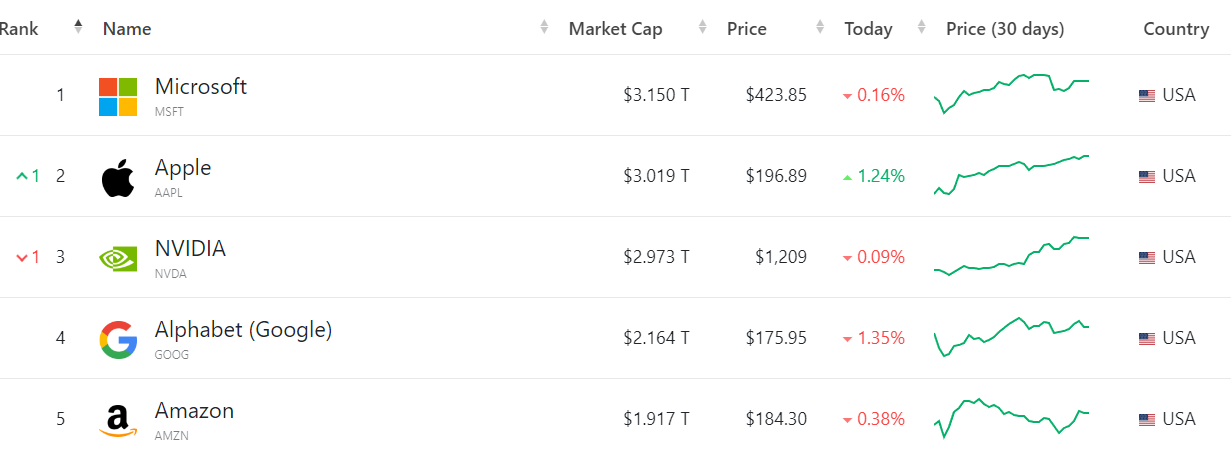Click the Microsoft logo icon
Viewport: 1231px width, 459px height.
coord(118,97)
